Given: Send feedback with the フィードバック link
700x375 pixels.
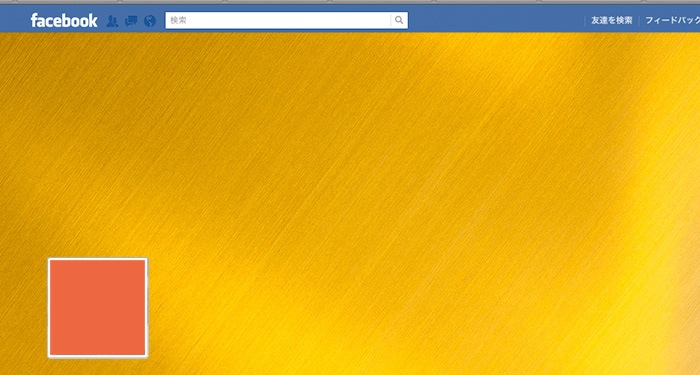Looking at the screenshot, I should [673, 20].
